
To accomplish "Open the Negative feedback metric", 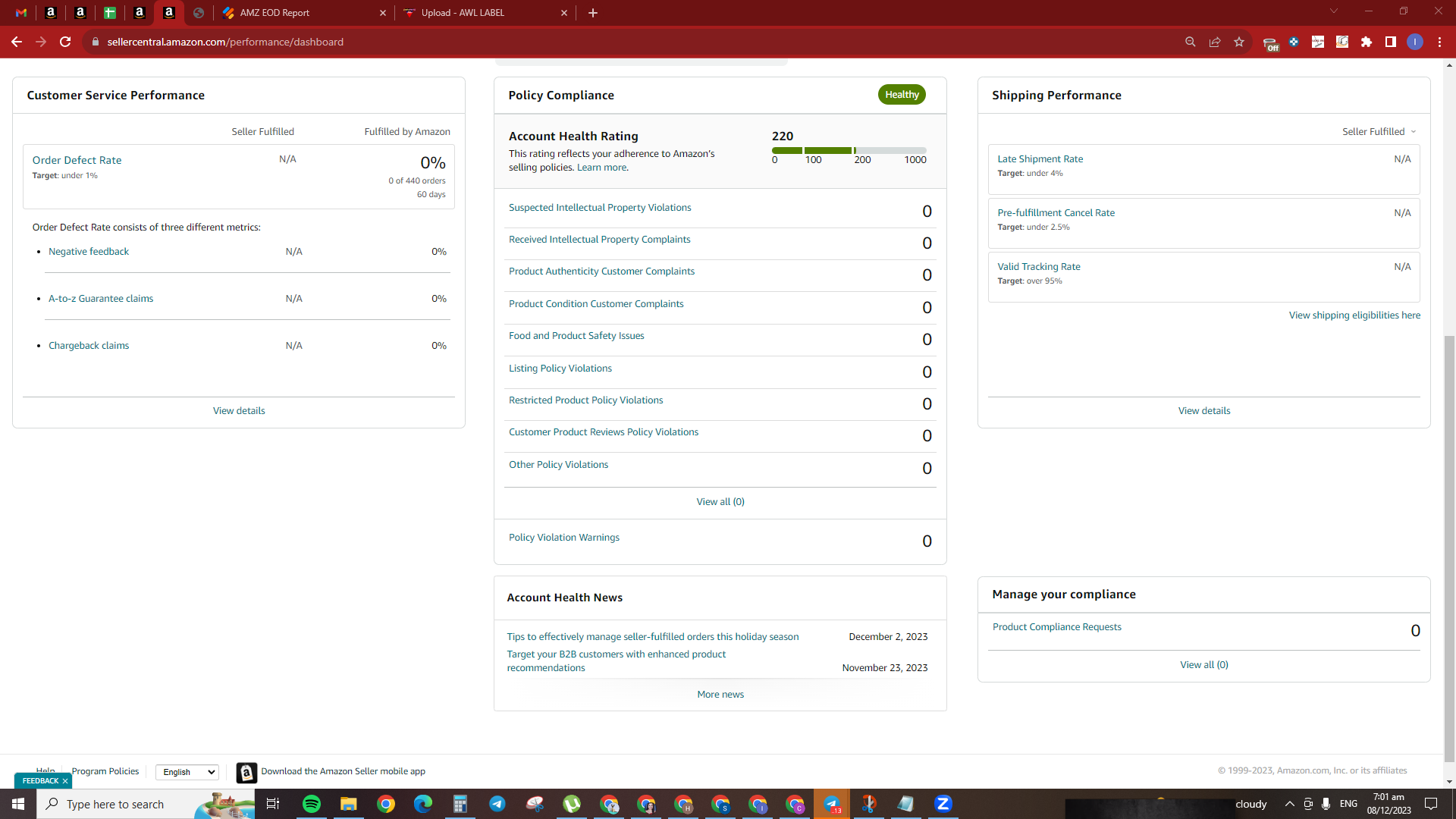I will (x=89, y=252).
